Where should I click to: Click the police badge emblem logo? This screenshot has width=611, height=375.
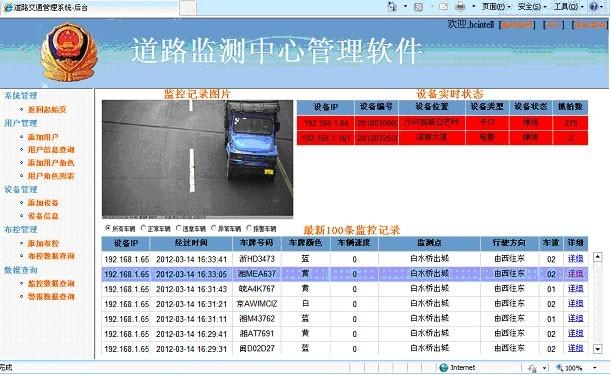click(x=69, y=52)
